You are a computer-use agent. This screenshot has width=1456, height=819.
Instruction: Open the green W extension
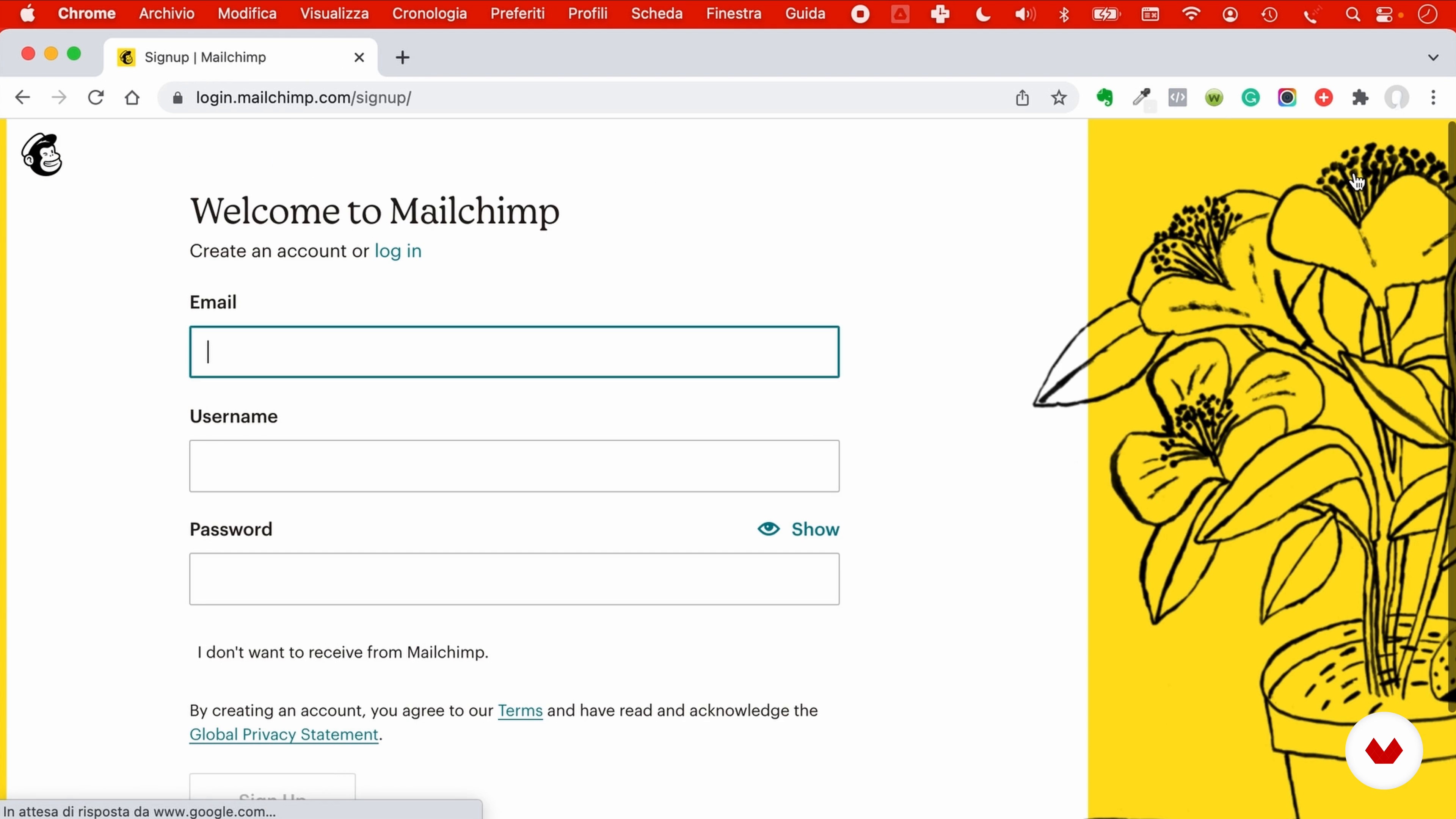point(1214,98)
